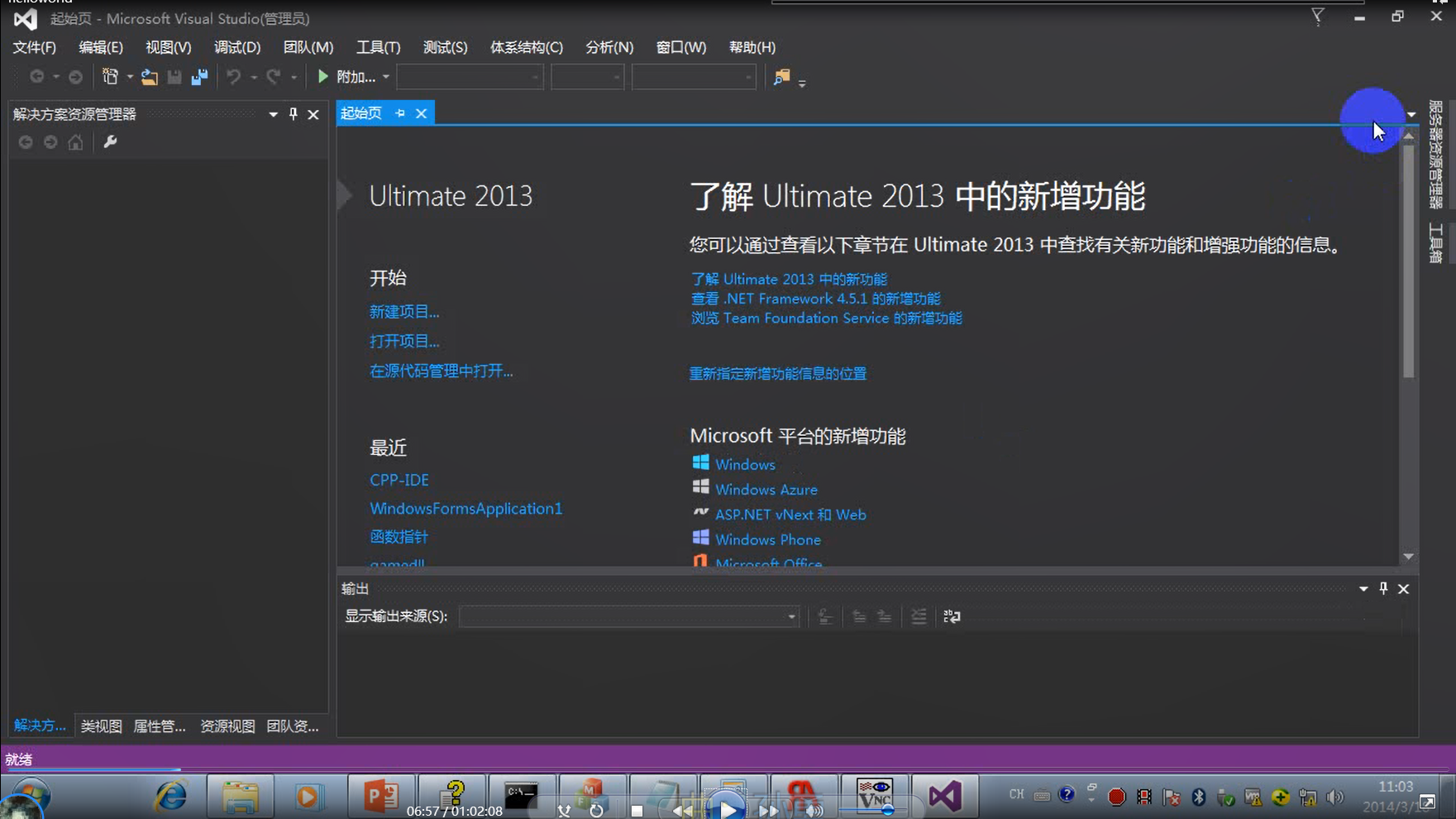Screen dimensions: 1456x819
Task: Click the video player volume slider knob
Action: click(888, 810)
